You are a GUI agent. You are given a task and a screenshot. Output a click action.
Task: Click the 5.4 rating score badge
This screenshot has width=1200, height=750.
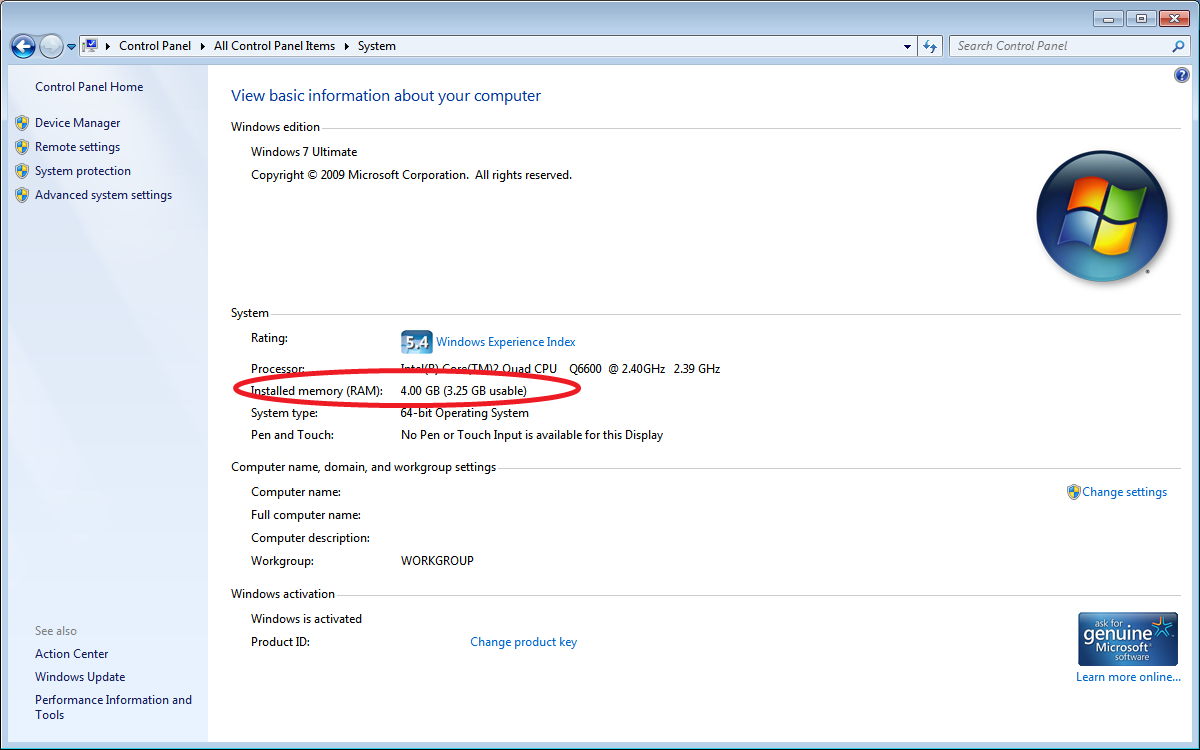416,342
